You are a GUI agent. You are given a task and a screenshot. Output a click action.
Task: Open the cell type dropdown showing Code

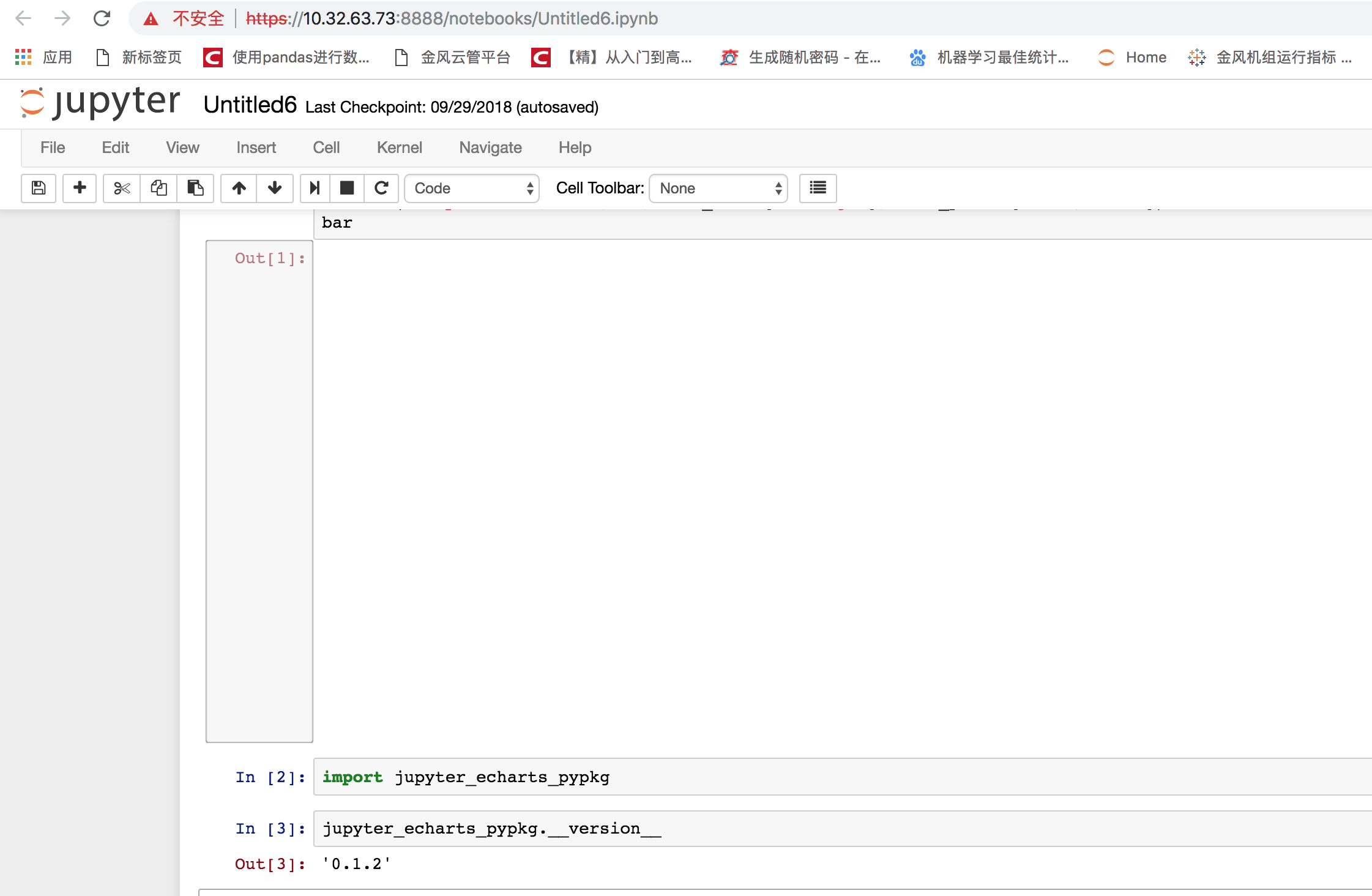(x=472, y=189)
